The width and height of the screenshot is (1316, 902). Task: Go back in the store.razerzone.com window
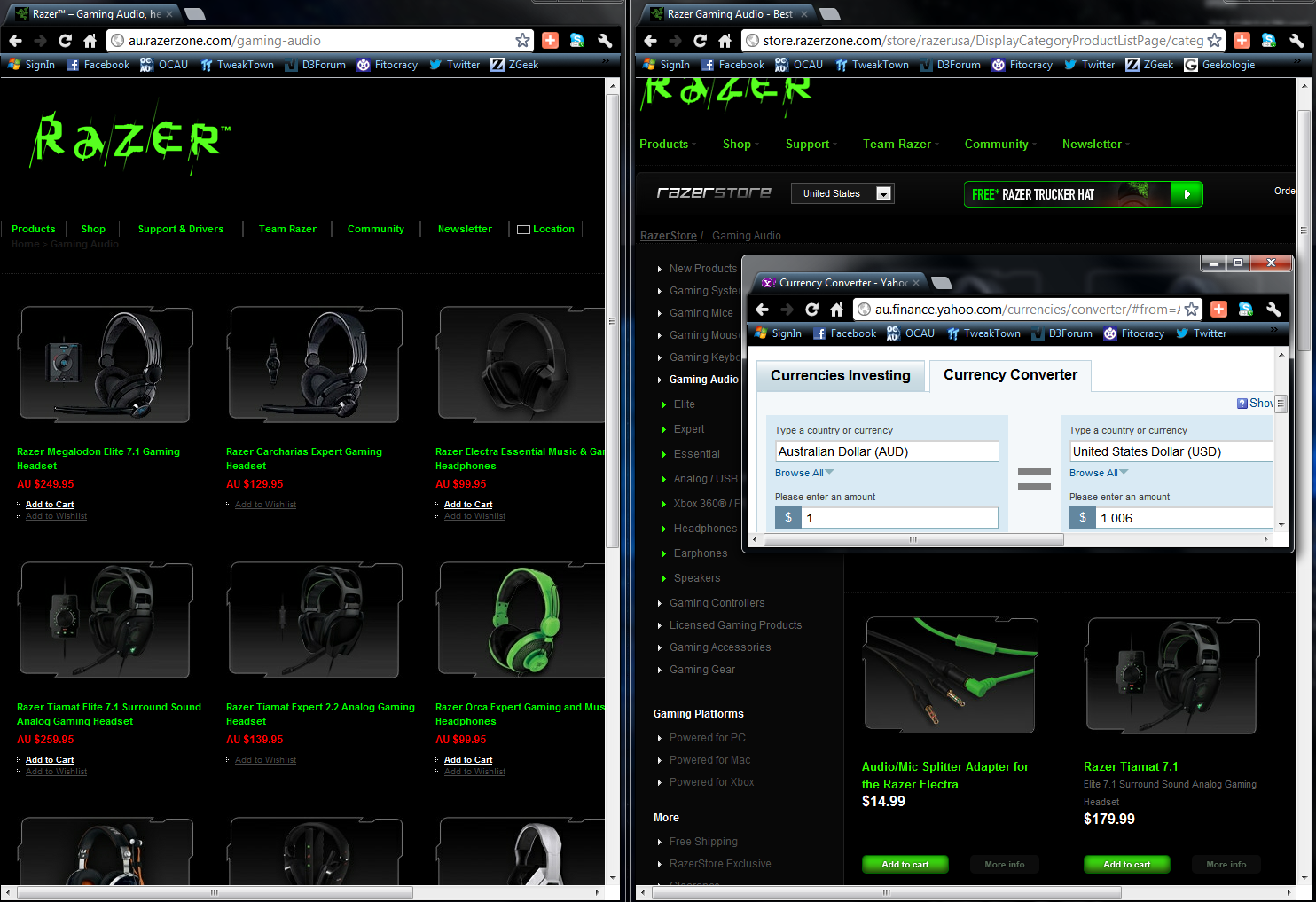tap(650, 41)
